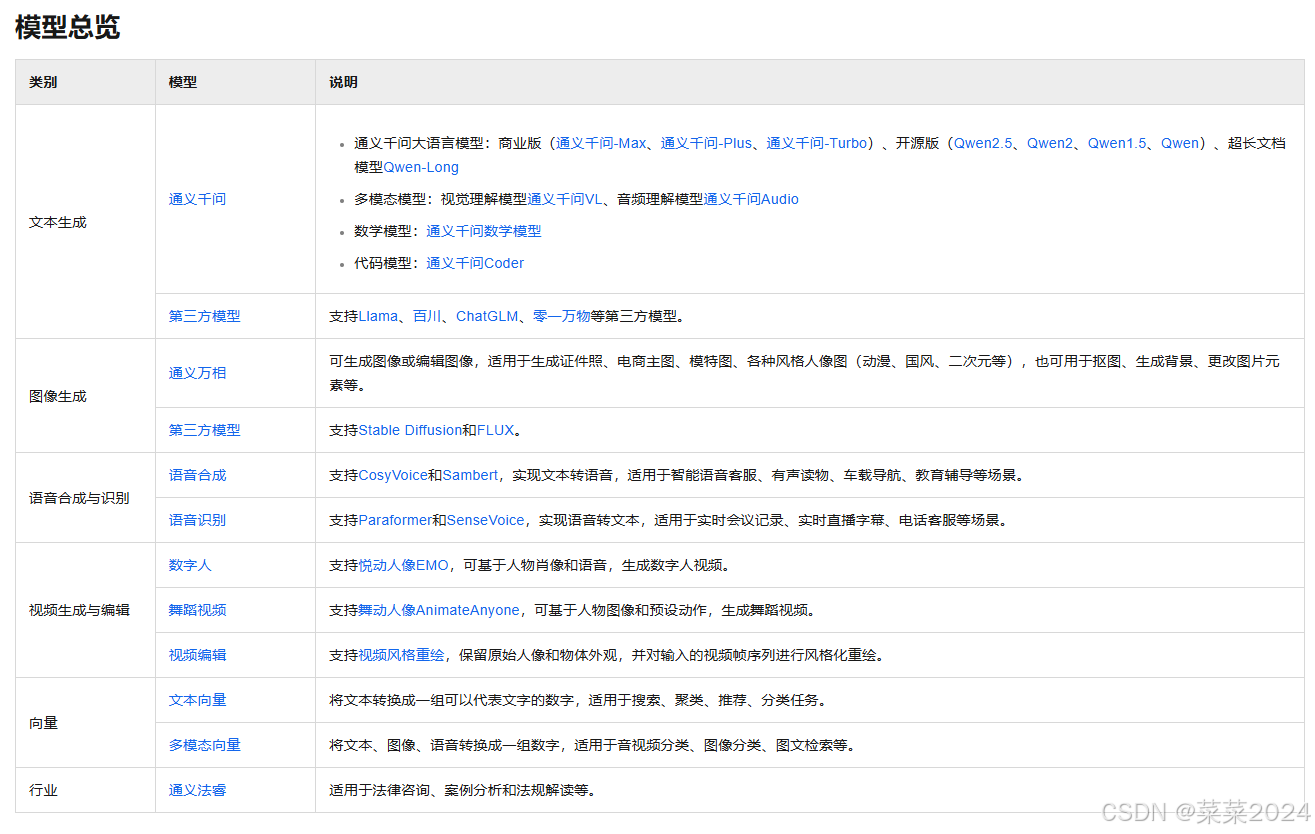This screenshot has height=834, width=1315.
Task: Open 第三方模型 link in 图像生成 section
Action: point(204,430)
